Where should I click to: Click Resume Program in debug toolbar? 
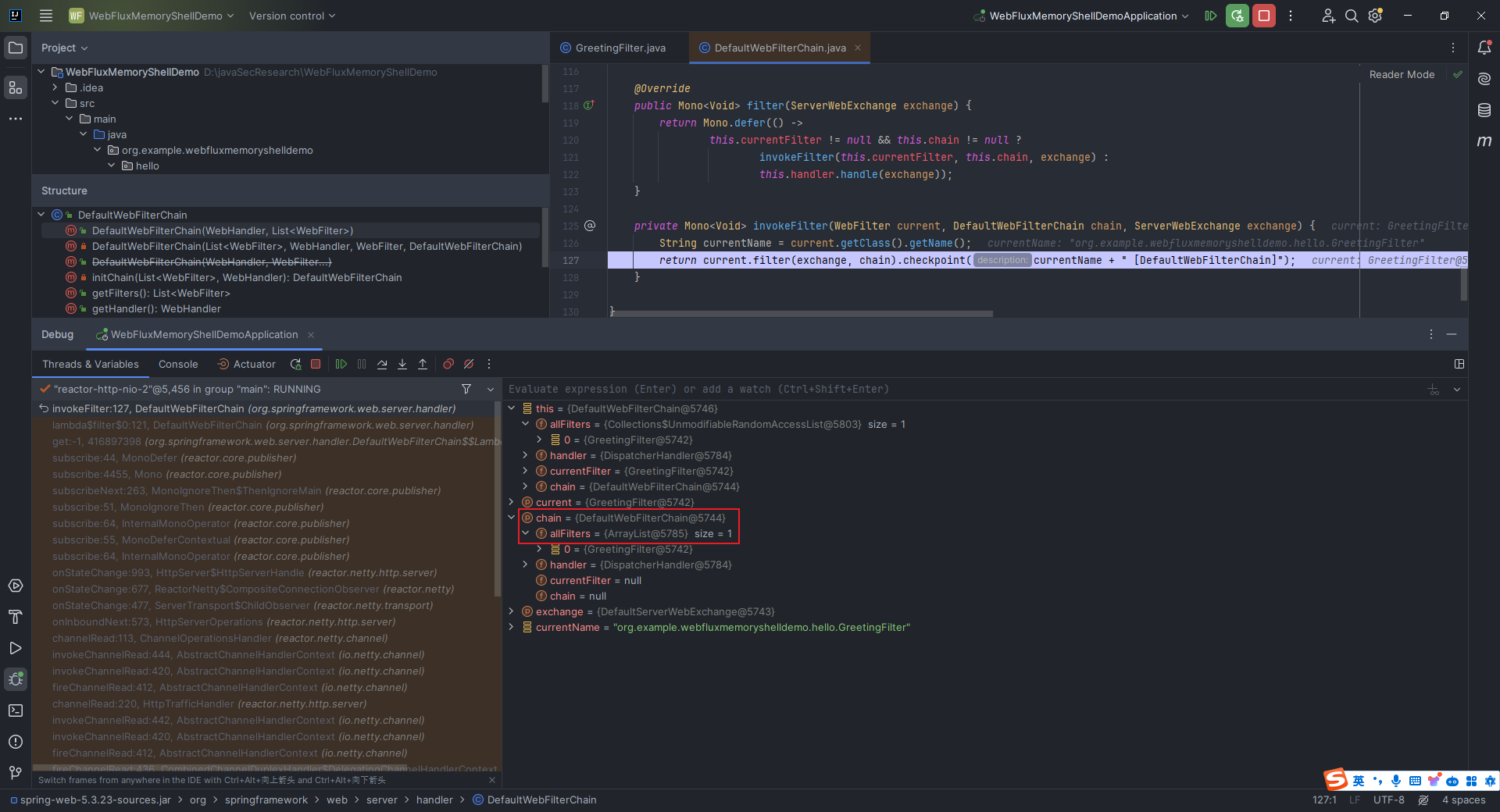(x=341, y=364)
